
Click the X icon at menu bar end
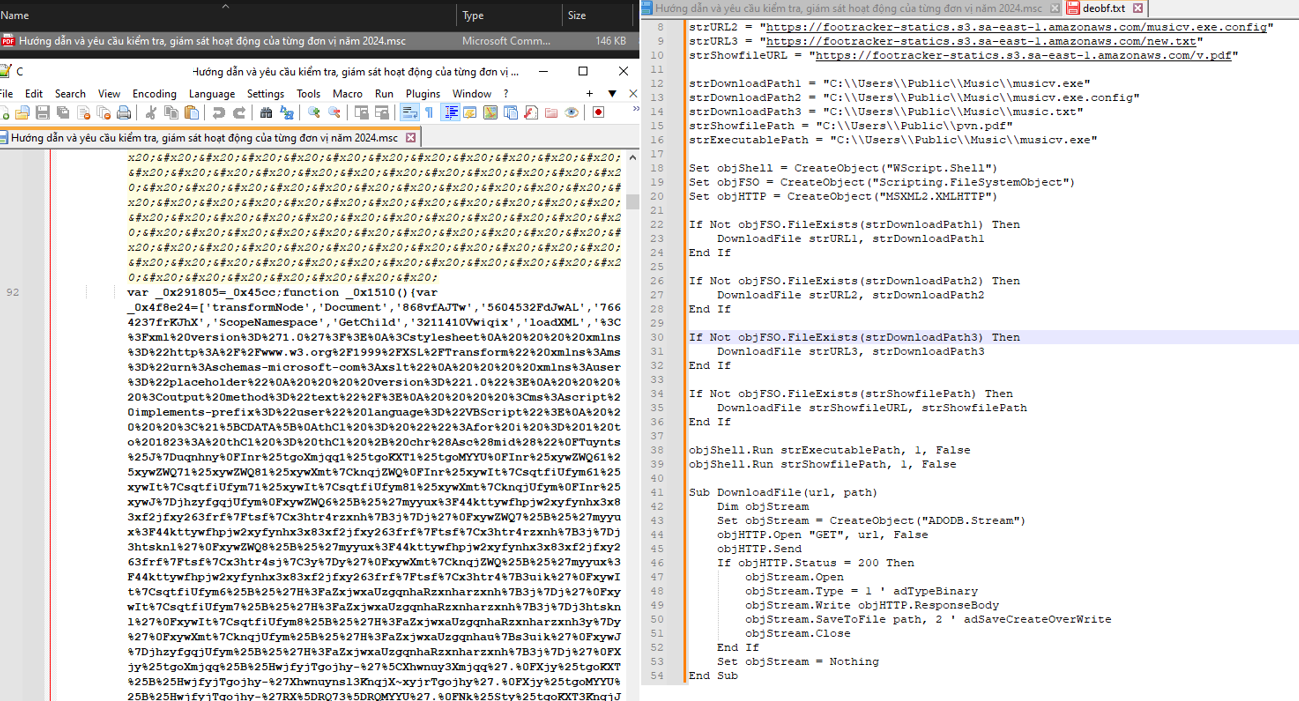coord(633,93)
